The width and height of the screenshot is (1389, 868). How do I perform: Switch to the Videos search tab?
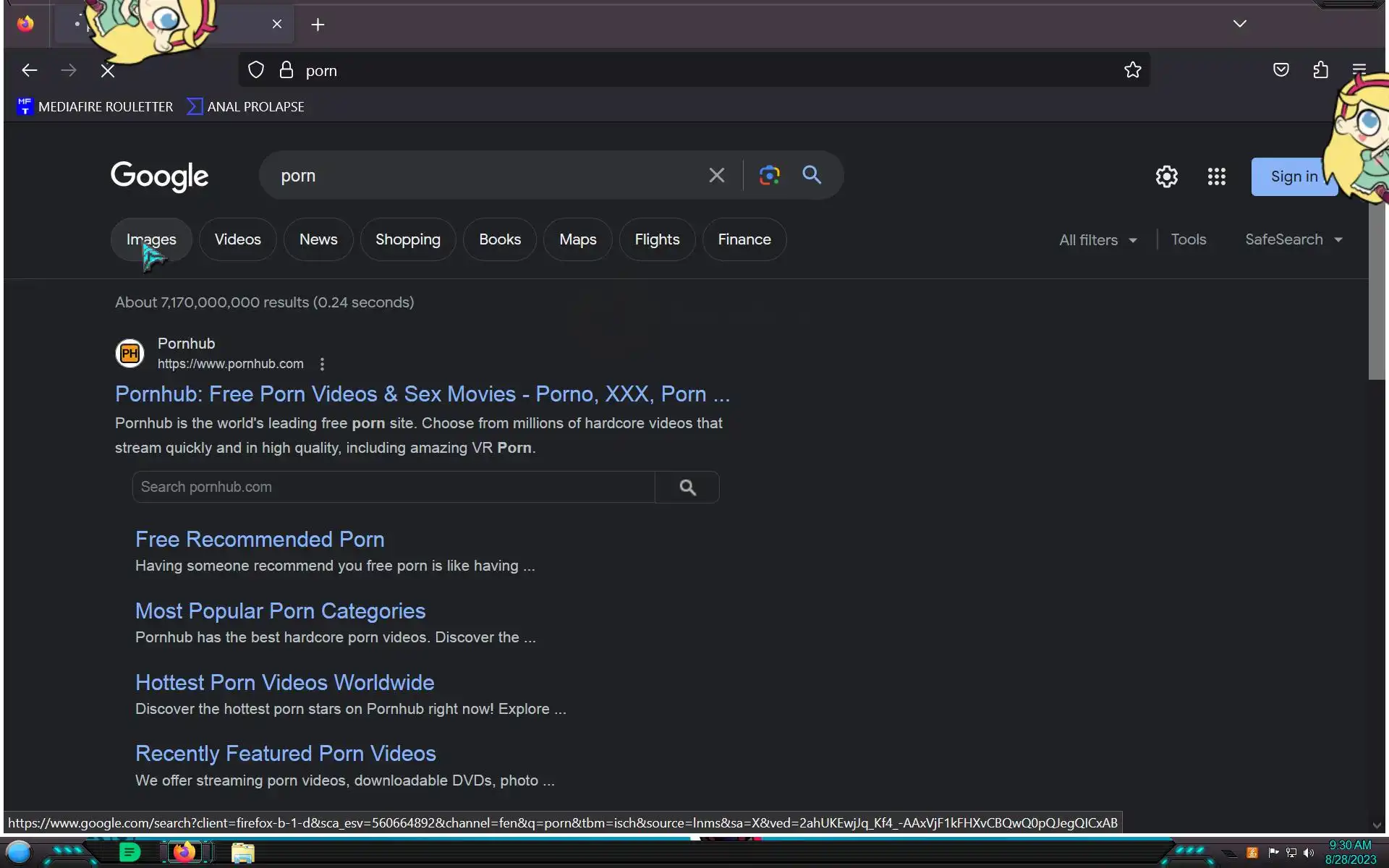[x=237, y=239]
